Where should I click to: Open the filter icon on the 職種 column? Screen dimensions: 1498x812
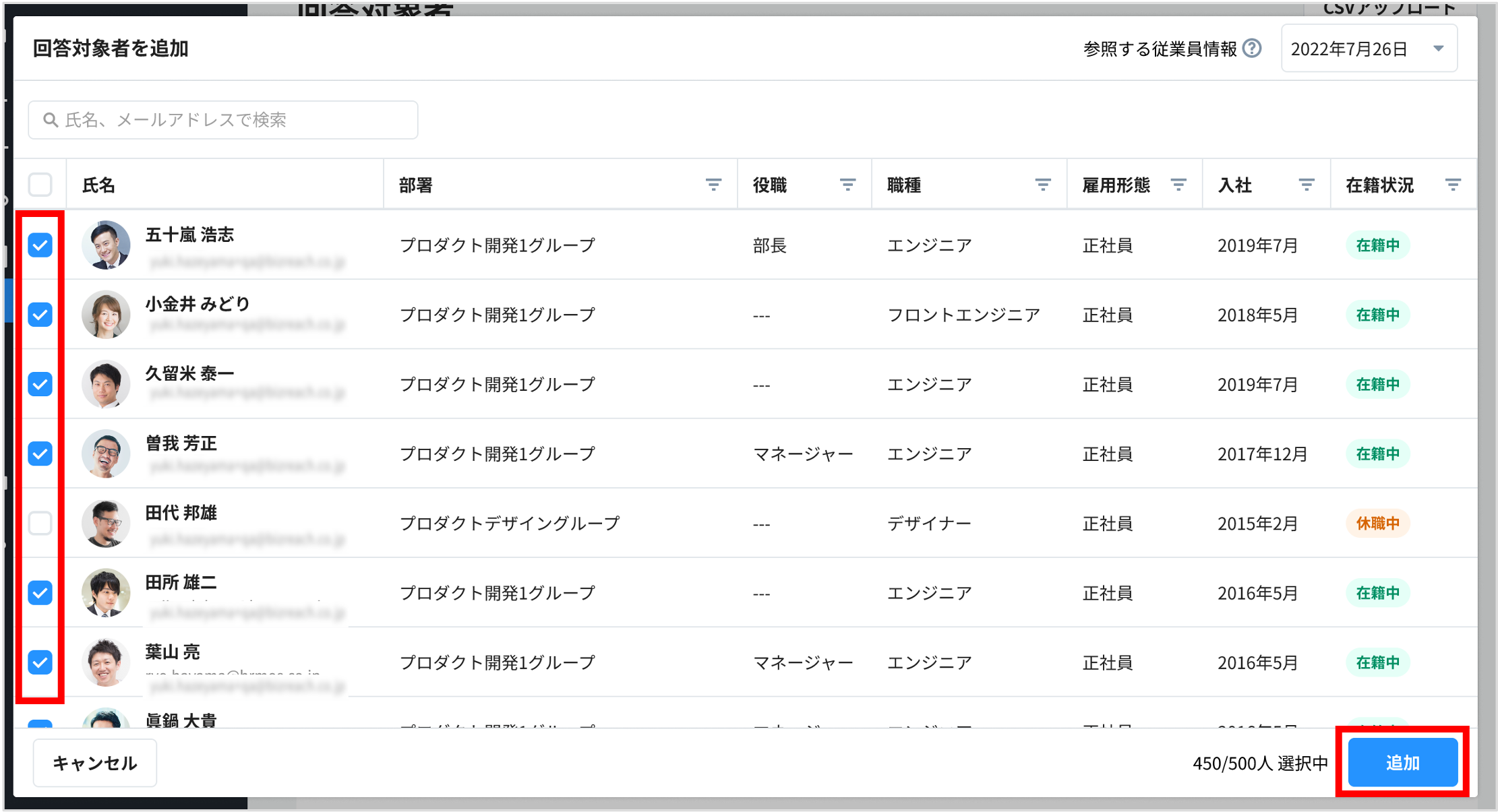coord(1042,184)
